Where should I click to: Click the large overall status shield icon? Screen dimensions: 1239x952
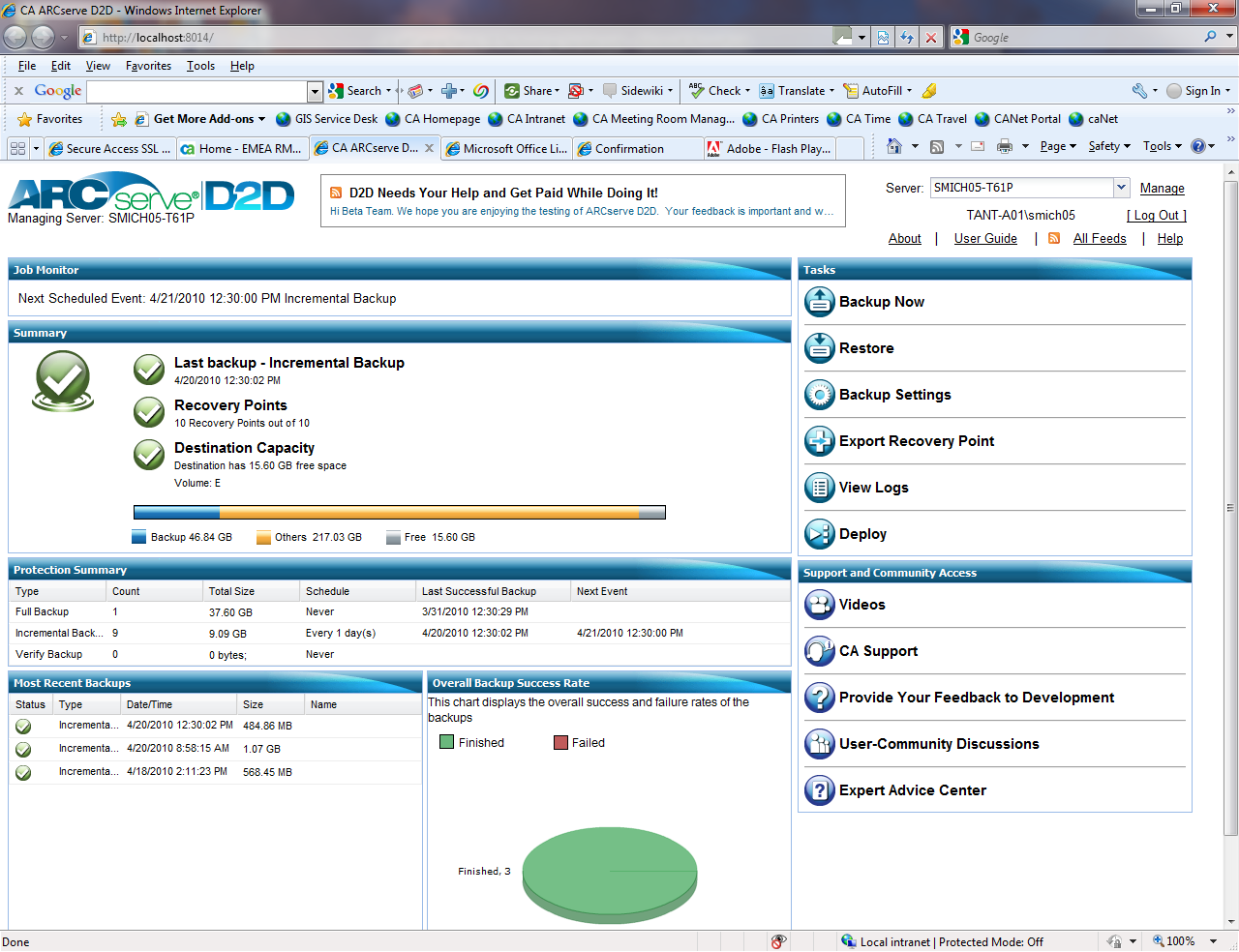[x=63, y=381]
